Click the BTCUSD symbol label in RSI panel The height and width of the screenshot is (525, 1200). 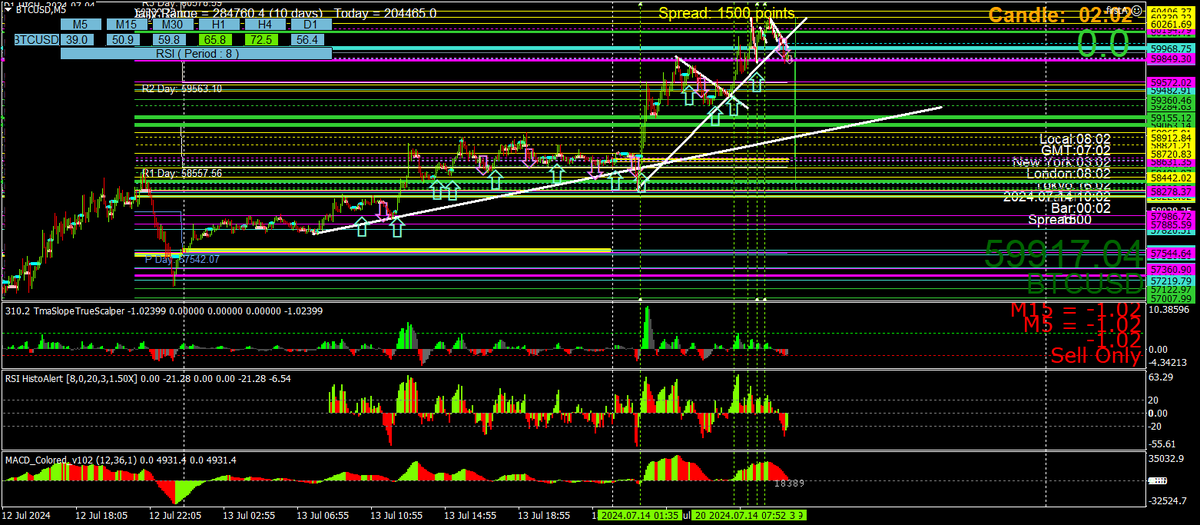coord(38,39)
